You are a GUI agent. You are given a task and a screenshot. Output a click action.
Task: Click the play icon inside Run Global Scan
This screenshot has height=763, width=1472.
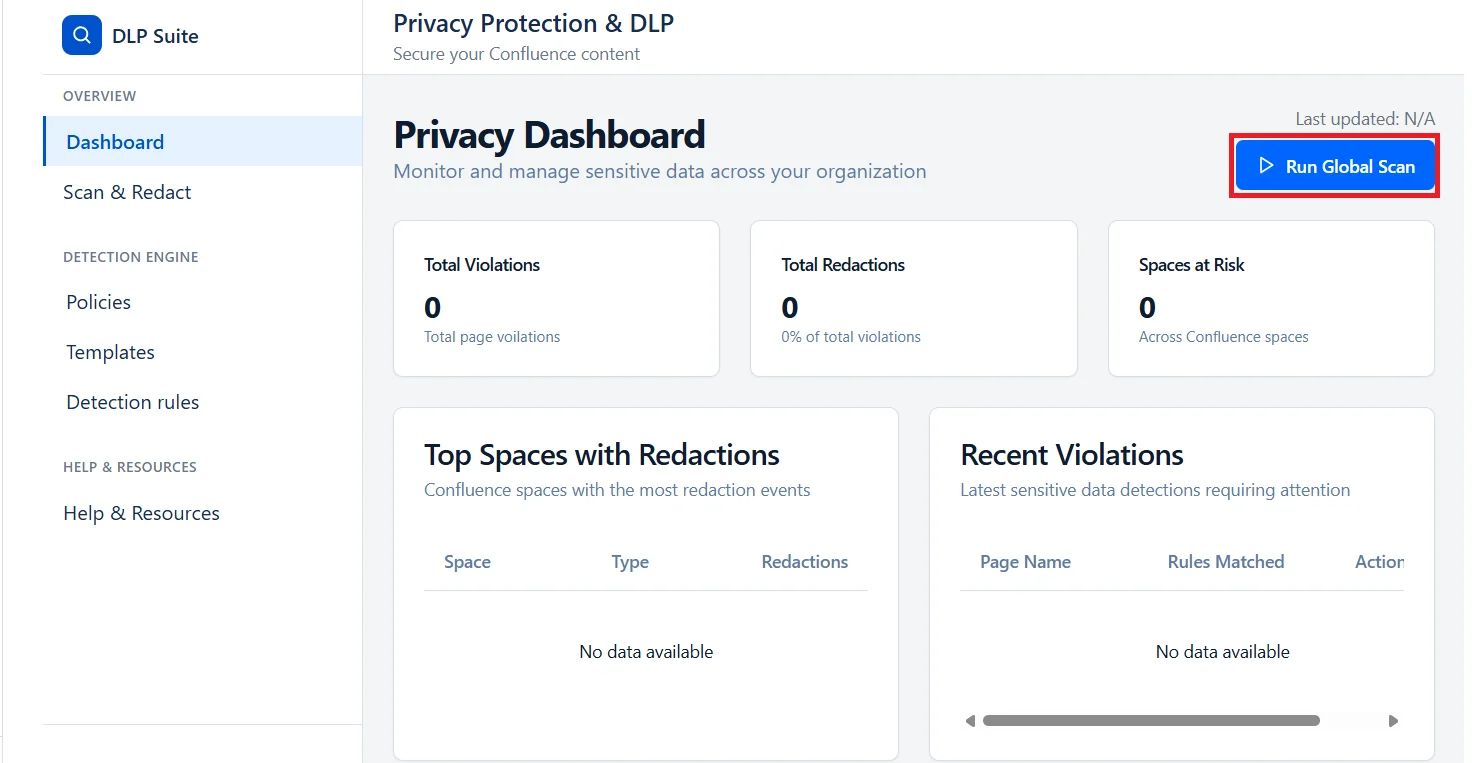pyautogui.click(x=1269, y=165)
